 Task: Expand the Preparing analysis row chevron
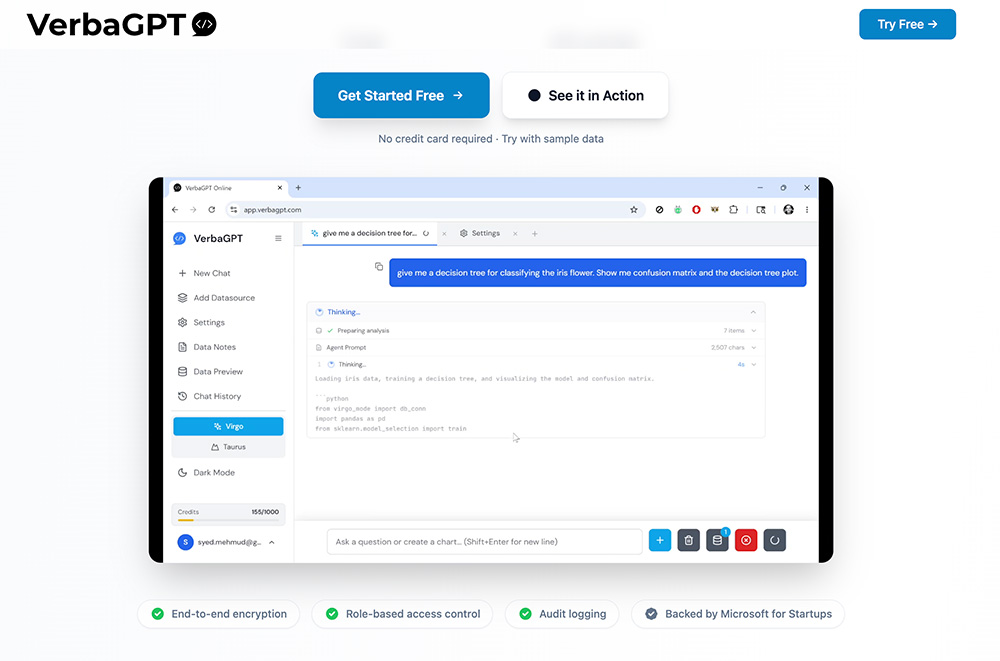(754, 330)
